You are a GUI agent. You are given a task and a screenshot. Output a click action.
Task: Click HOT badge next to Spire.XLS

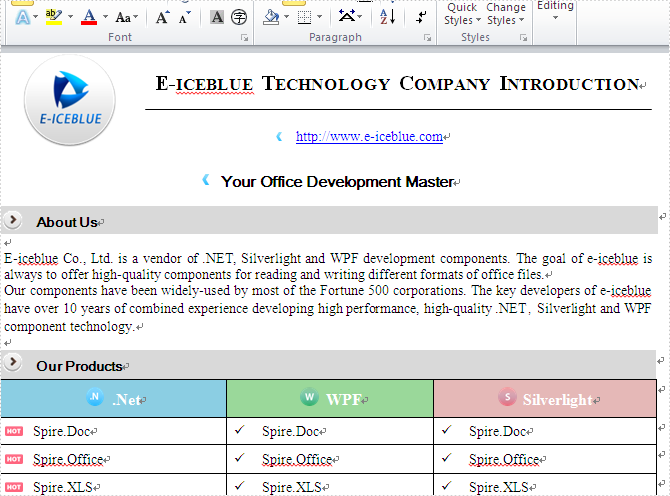[x=14, y=487]
